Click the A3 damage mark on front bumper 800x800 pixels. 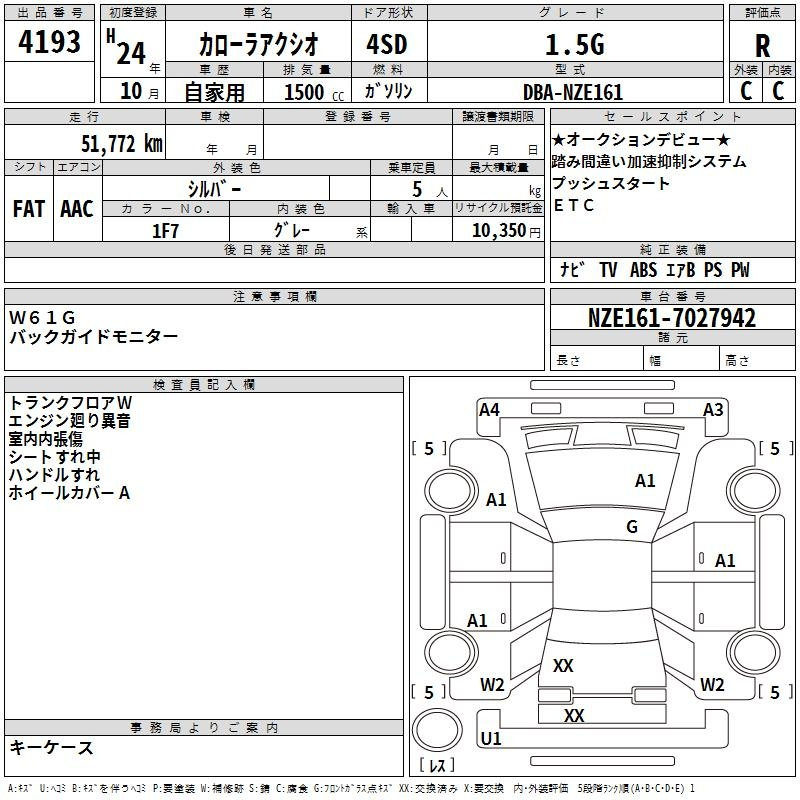[x=712, y=409]
